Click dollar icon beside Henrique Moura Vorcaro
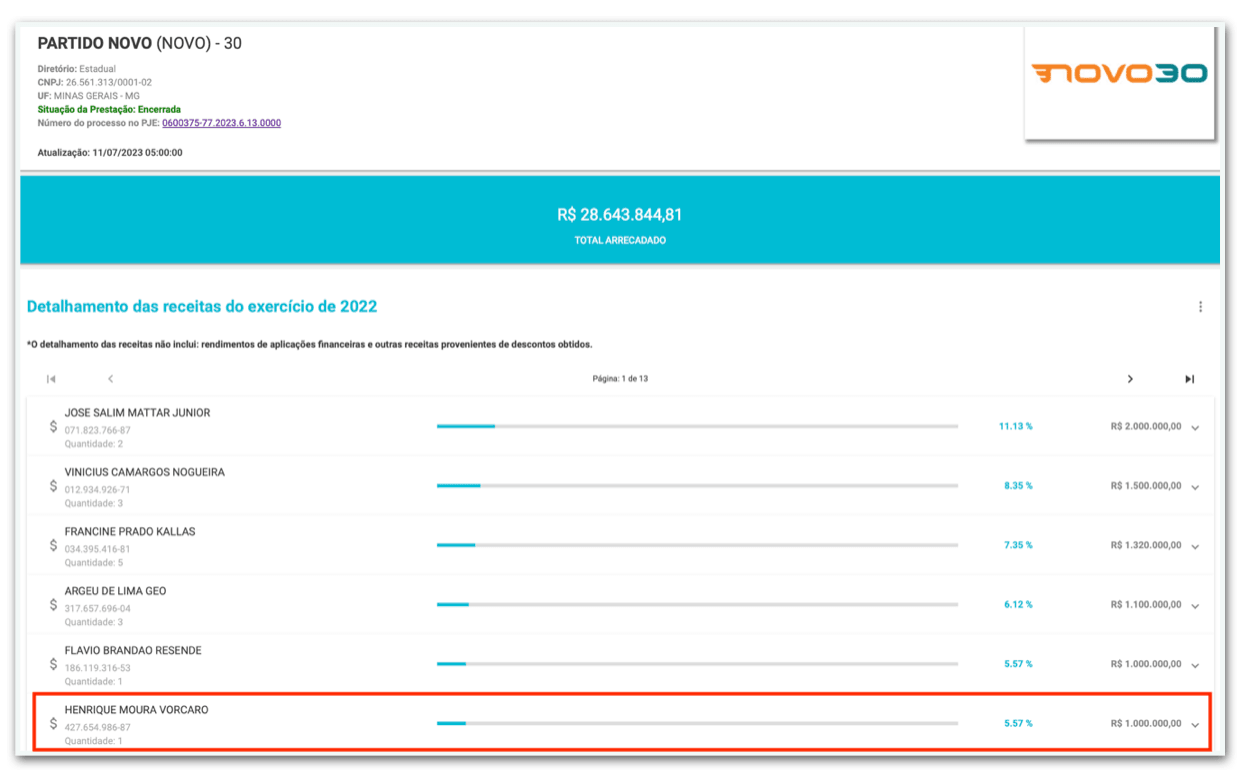 pyautogui.click(x=53, y=723)
